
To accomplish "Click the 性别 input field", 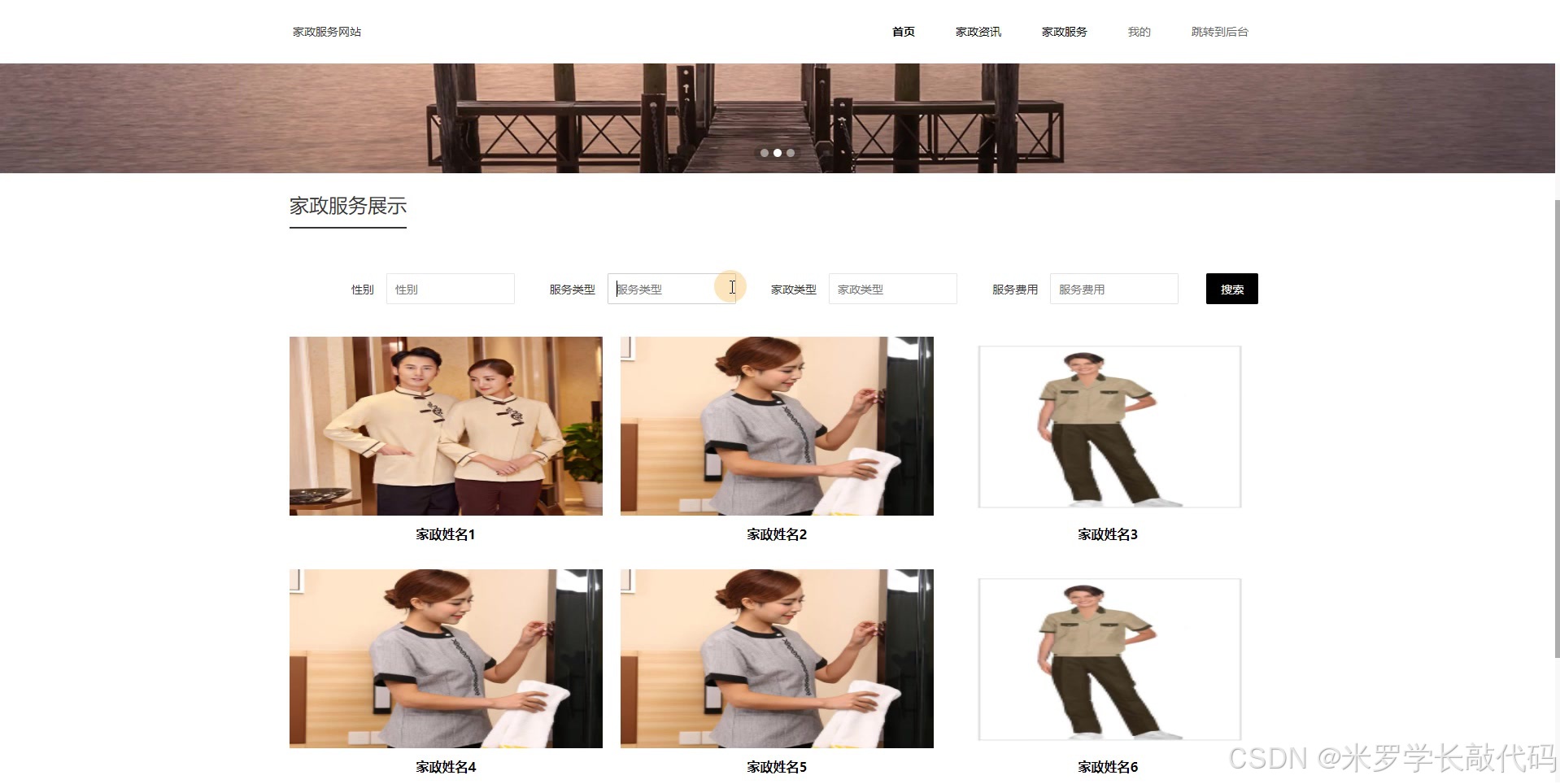I will click(450, 289).
